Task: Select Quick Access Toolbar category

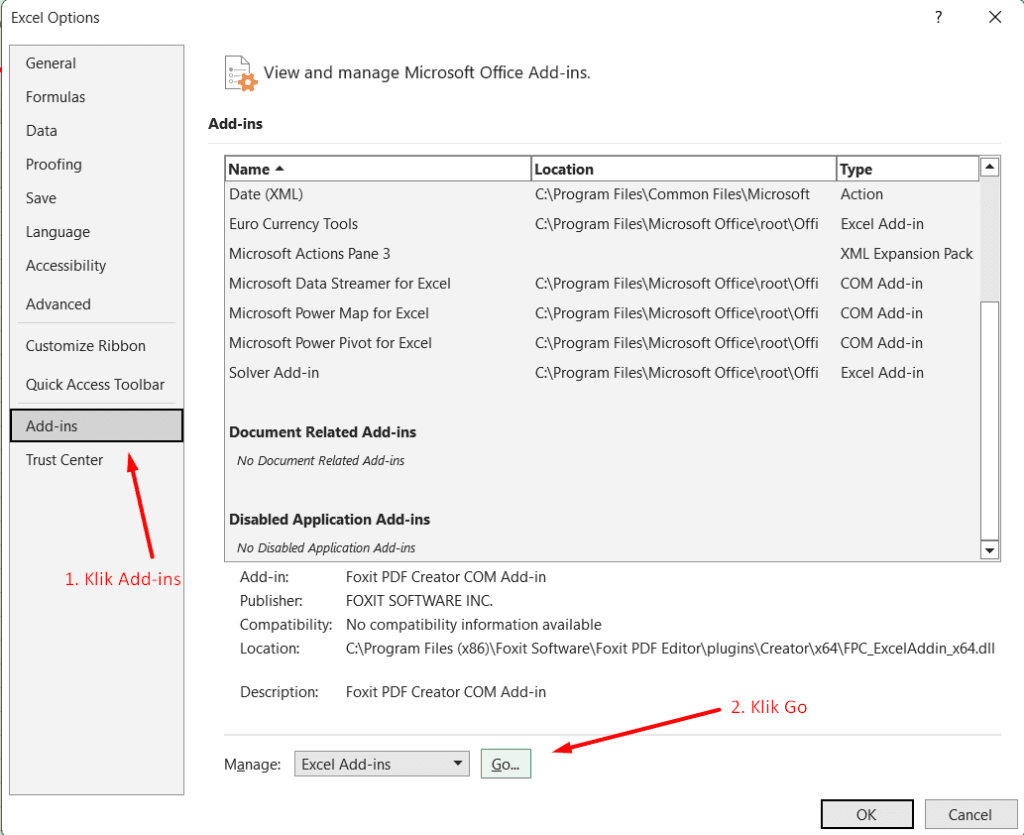Action: point(95,384)
